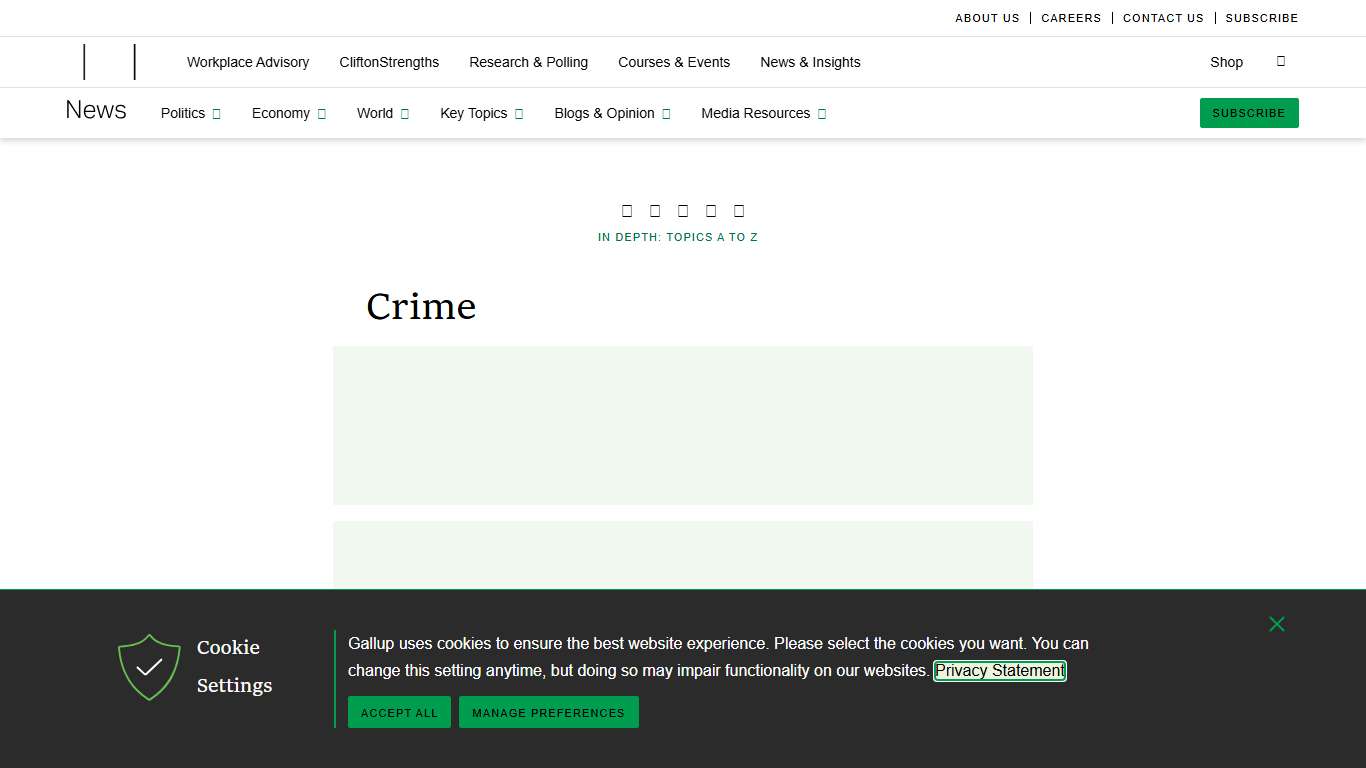Click the ACCEPT ALL cookies button
The image size is (1366, 768).
point(398,712)
